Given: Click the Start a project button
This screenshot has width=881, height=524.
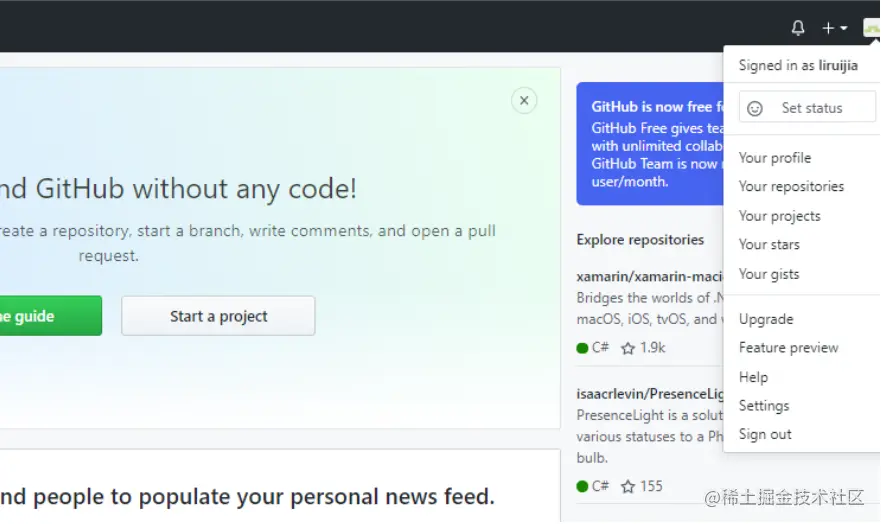Looking at the screenshot, I should point(218,316).
